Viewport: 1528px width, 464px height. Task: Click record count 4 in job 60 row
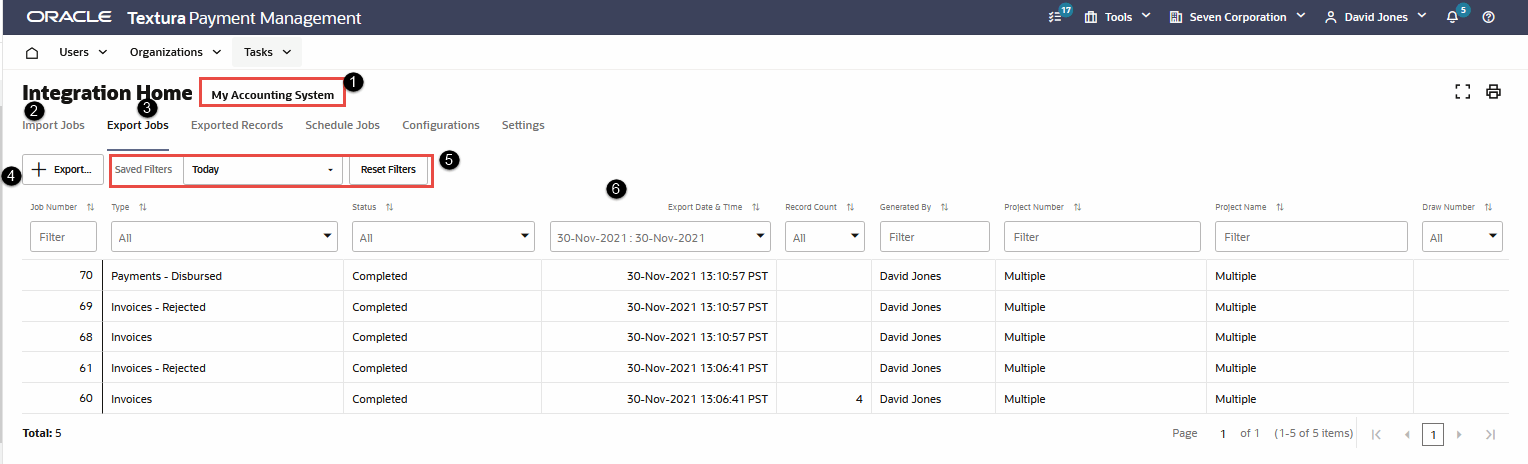824,399
